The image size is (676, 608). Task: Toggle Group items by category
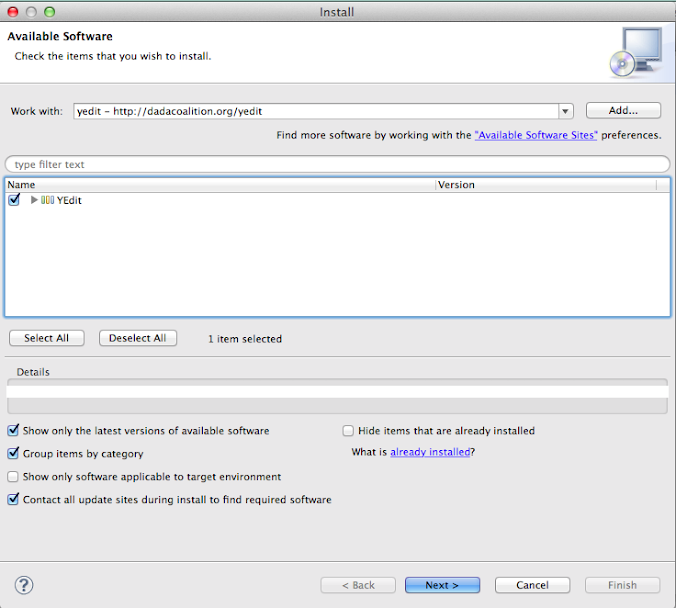click(14, 454)
